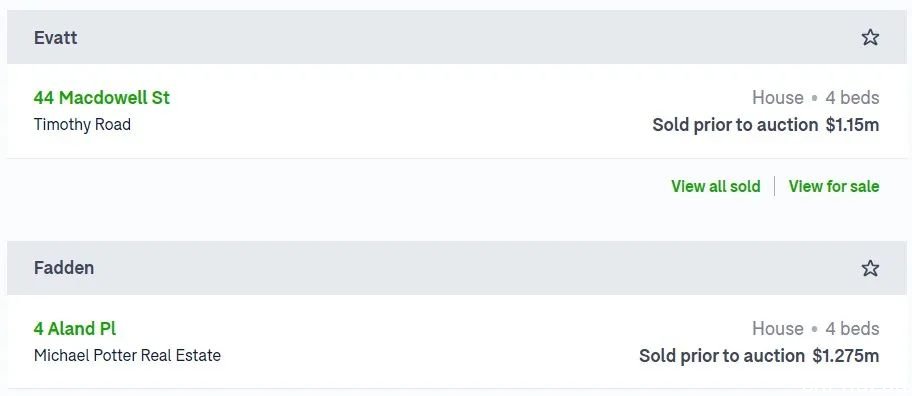Click the $1.15m sale price
The width and height of the screenshot is (912, 396).
[x=852, y=125]
